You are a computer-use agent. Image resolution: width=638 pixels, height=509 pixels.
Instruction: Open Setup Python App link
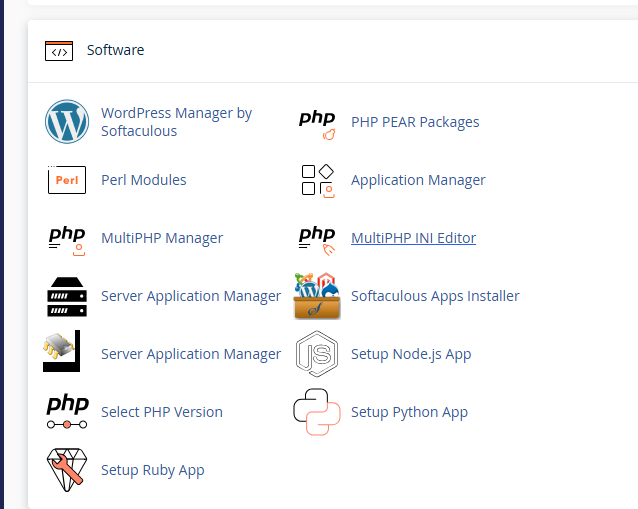pyautogui.click(x=409, y=412)
